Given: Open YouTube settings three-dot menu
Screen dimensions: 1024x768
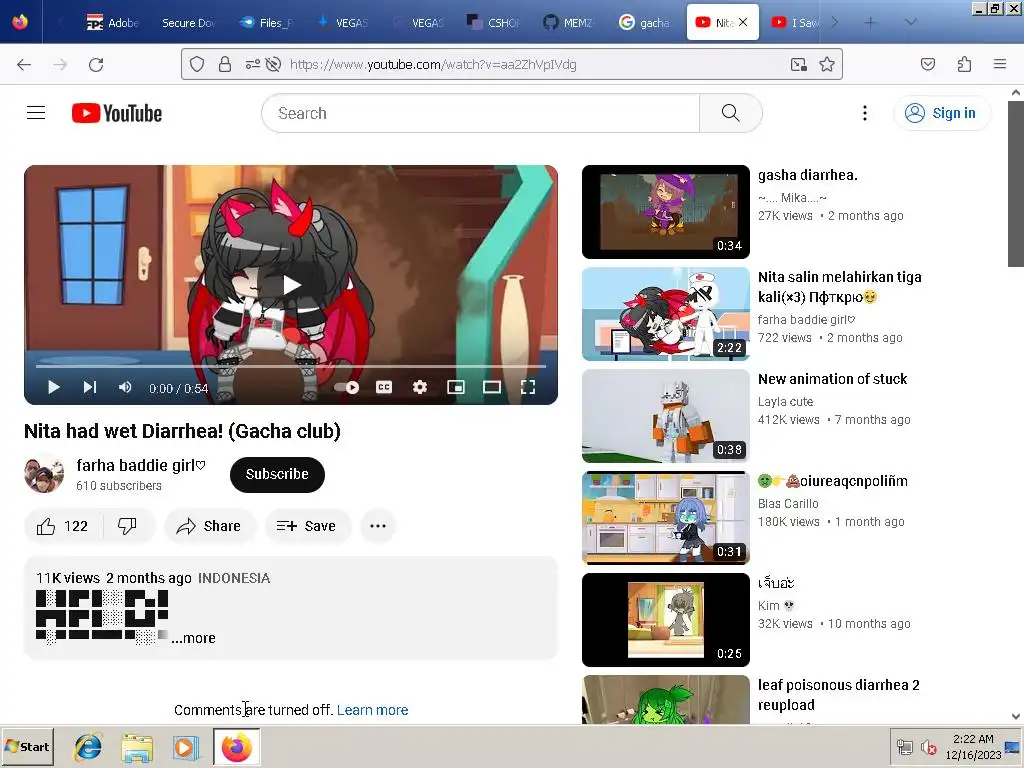Looking at the screenshot, I should (x=865, y=113).
